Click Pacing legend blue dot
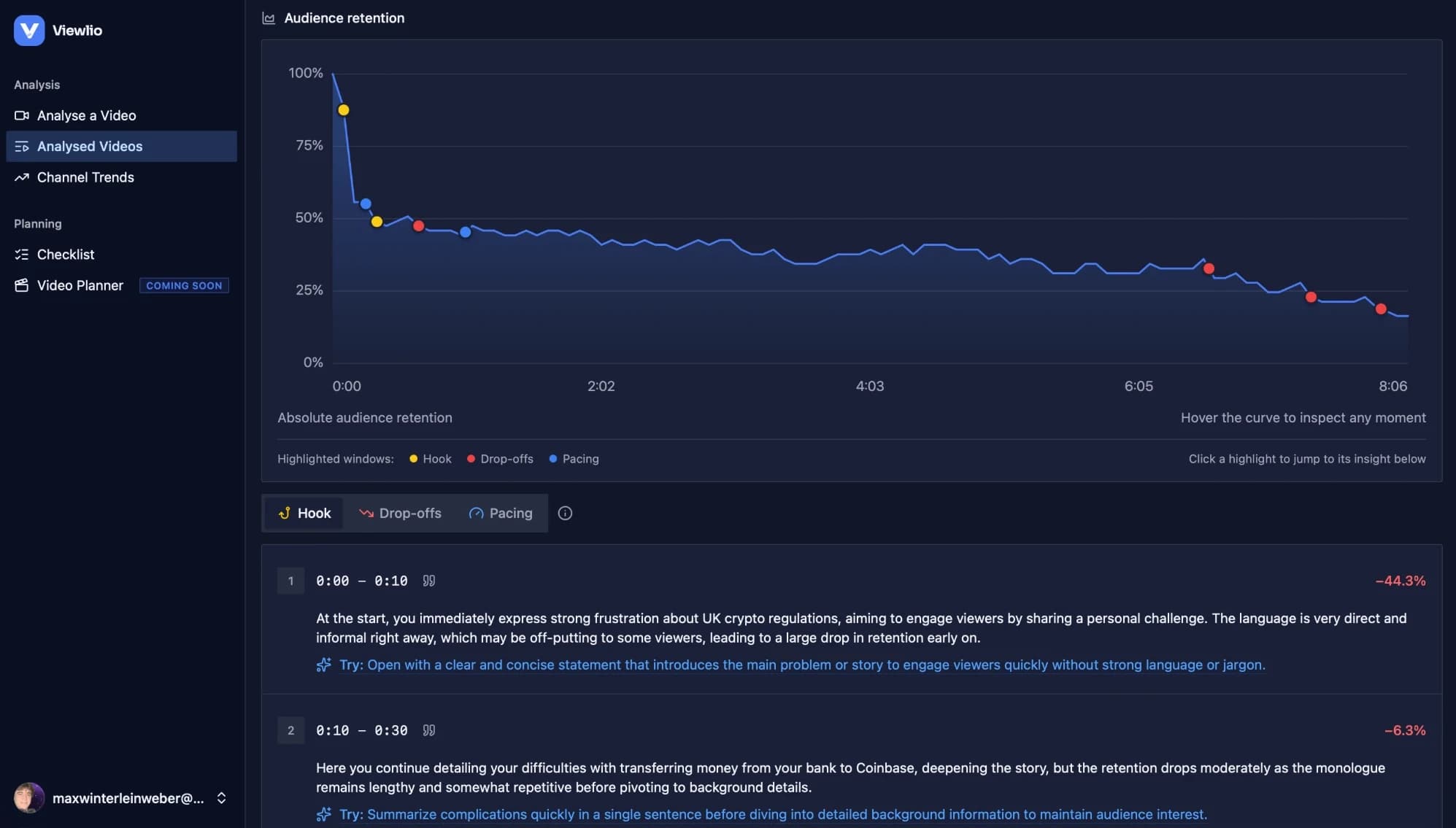1456x828 pixels. pos(553,459)
